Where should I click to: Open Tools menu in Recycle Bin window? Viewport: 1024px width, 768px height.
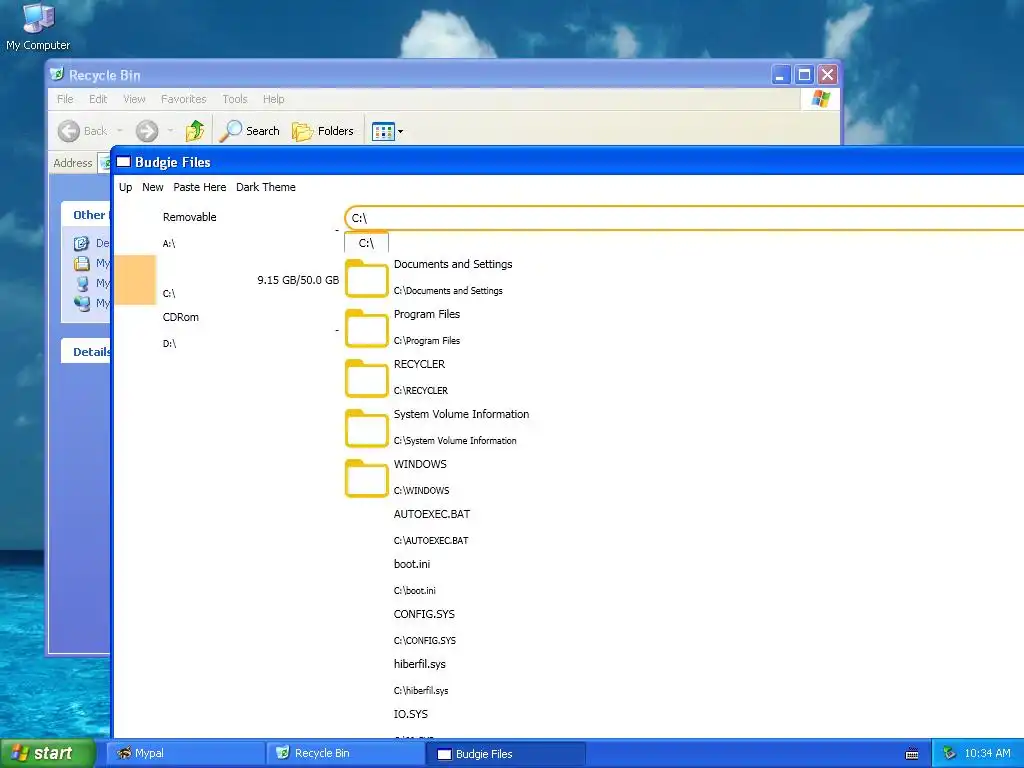pos(234,99)
